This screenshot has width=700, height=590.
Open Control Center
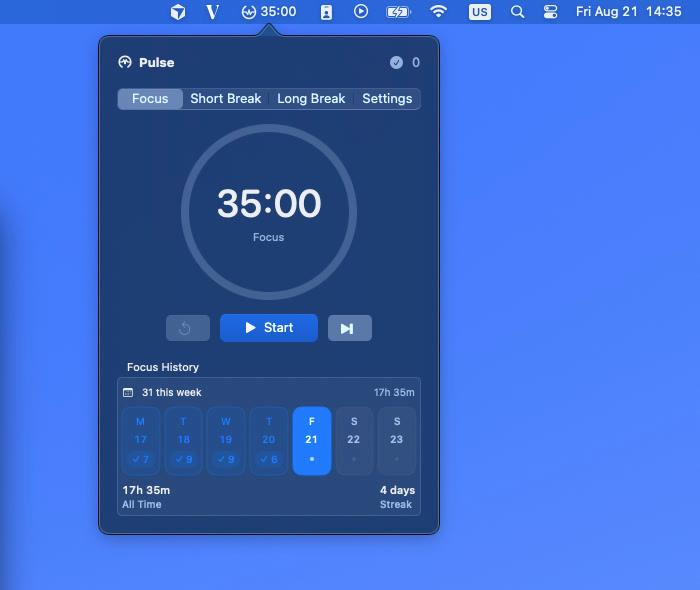(550, 12)
